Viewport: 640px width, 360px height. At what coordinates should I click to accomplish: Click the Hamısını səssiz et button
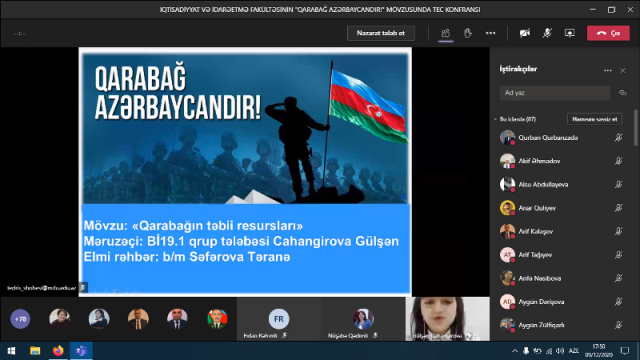coord(595,119)
